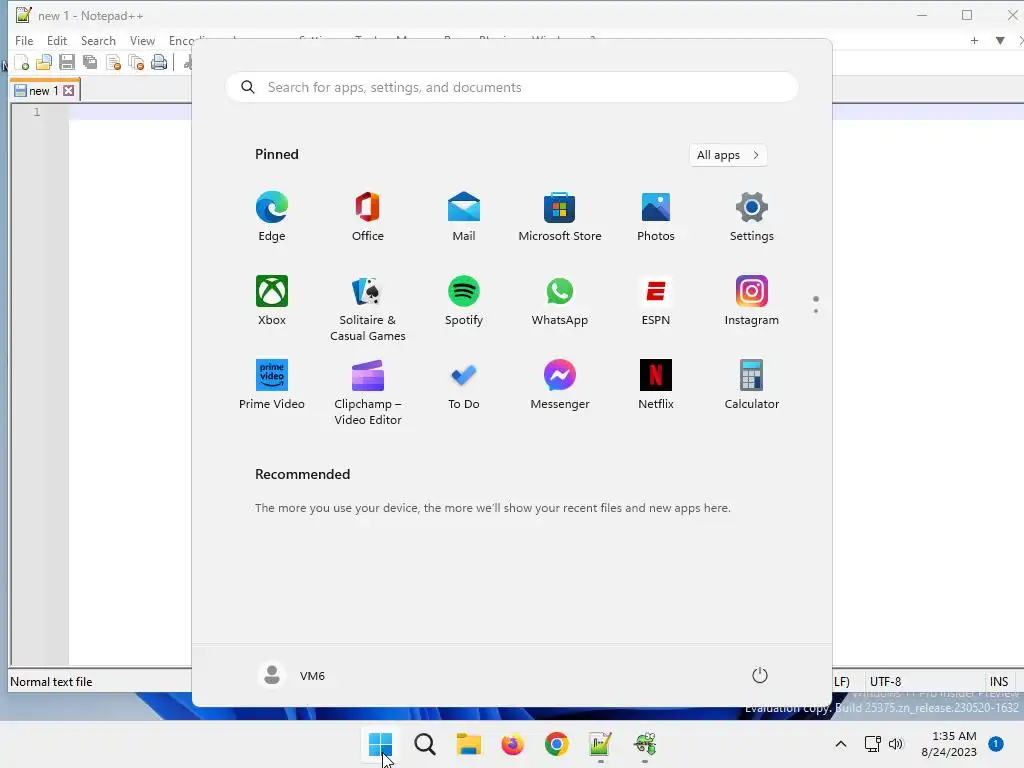Open the Calculator app
The width and height of the screenshot is (1024, 768).
(752, 385)
